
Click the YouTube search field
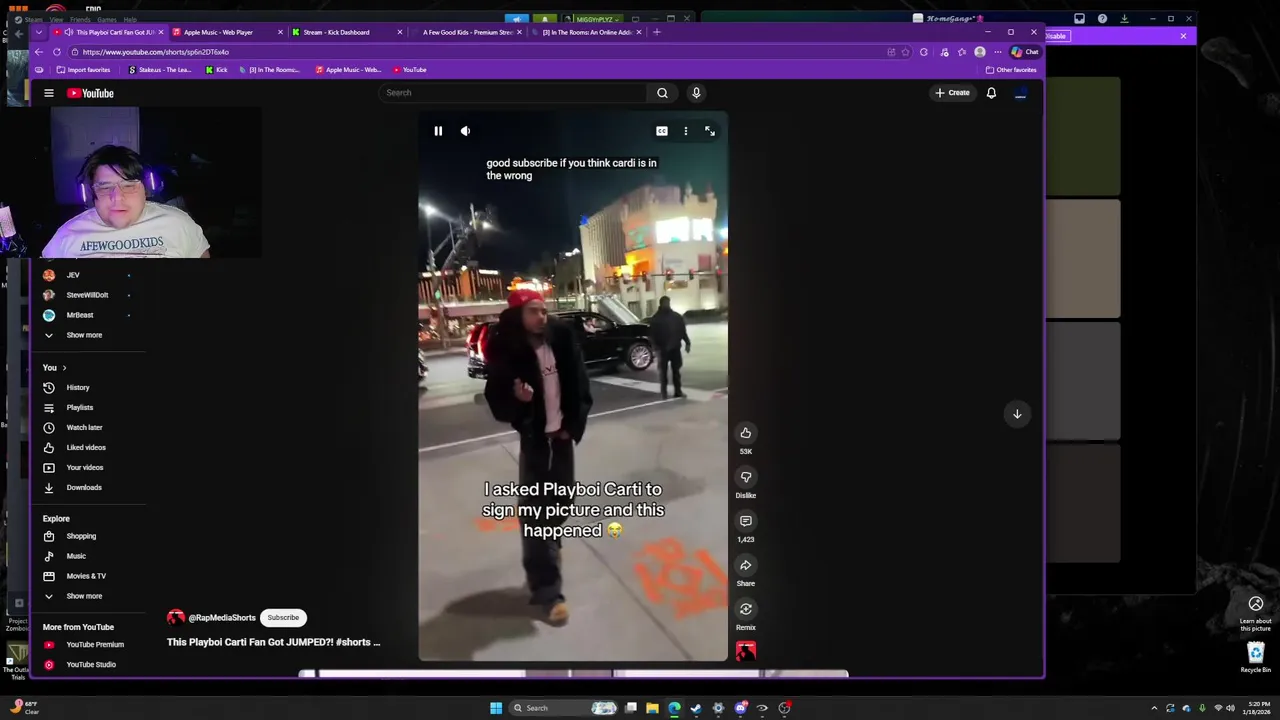[512, 93]
